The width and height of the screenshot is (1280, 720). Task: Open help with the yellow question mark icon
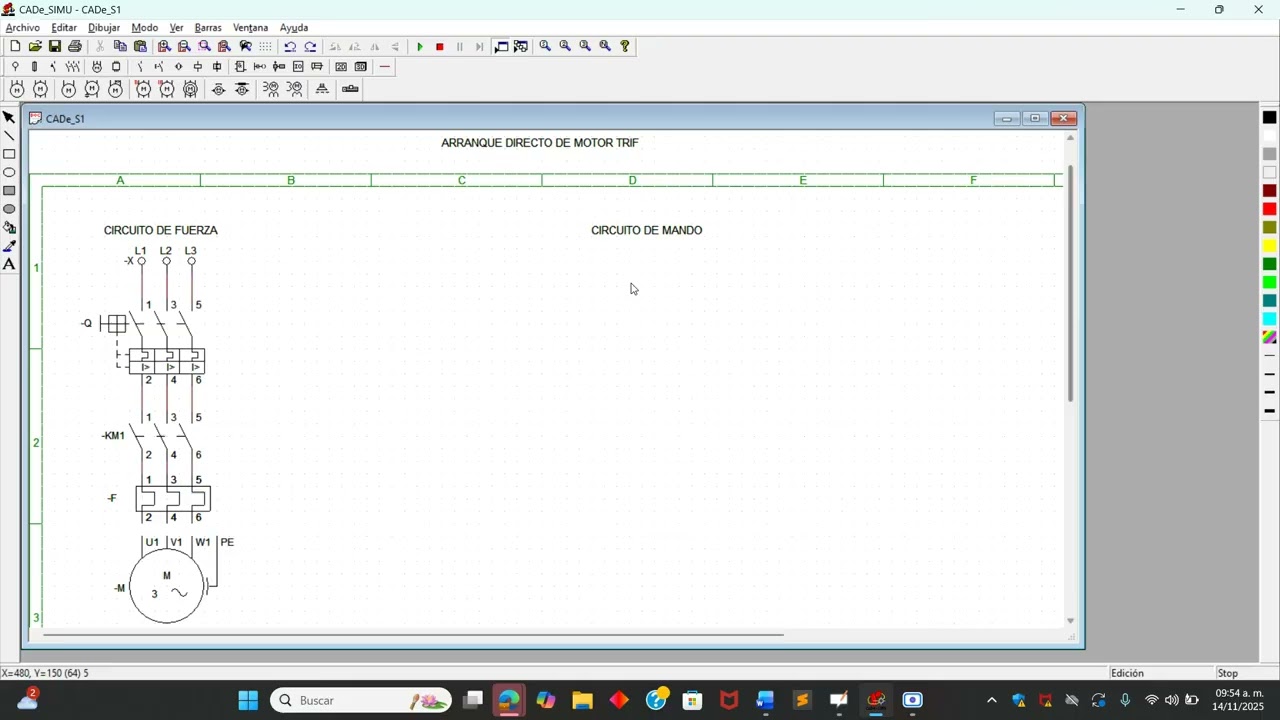(625, 46)
